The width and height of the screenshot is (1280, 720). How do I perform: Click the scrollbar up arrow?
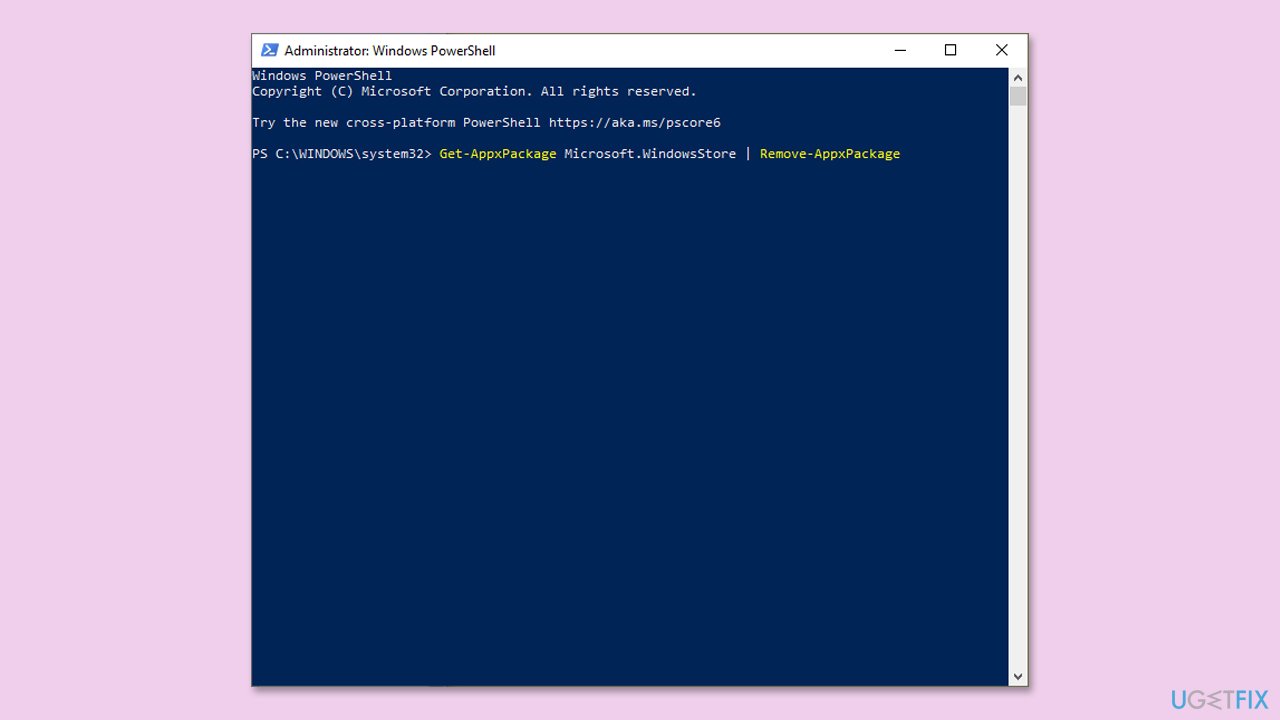(1018, 77)
